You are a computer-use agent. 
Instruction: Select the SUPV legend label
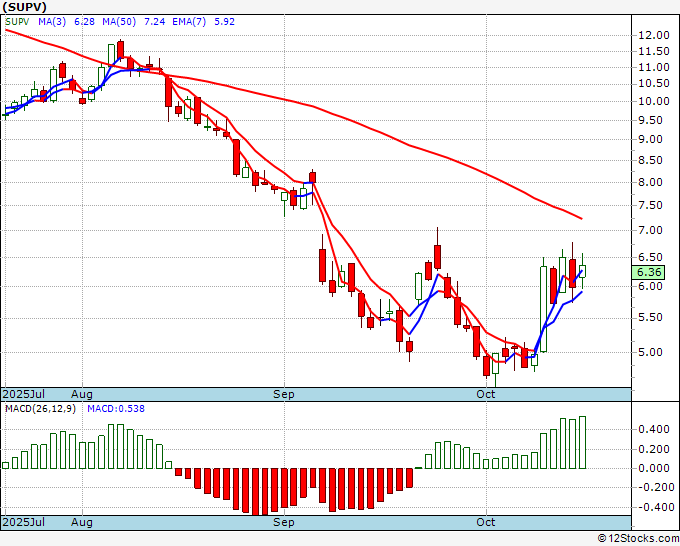17,22
